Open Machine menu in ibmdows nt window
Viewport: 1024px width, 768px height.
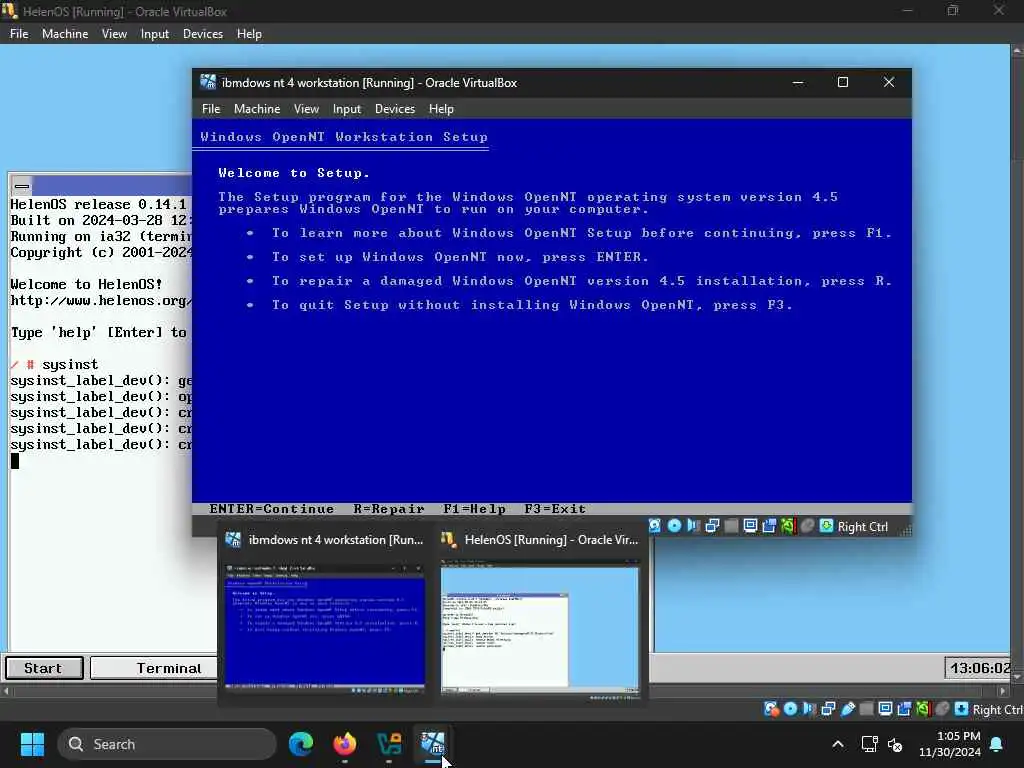pos(257,109)
